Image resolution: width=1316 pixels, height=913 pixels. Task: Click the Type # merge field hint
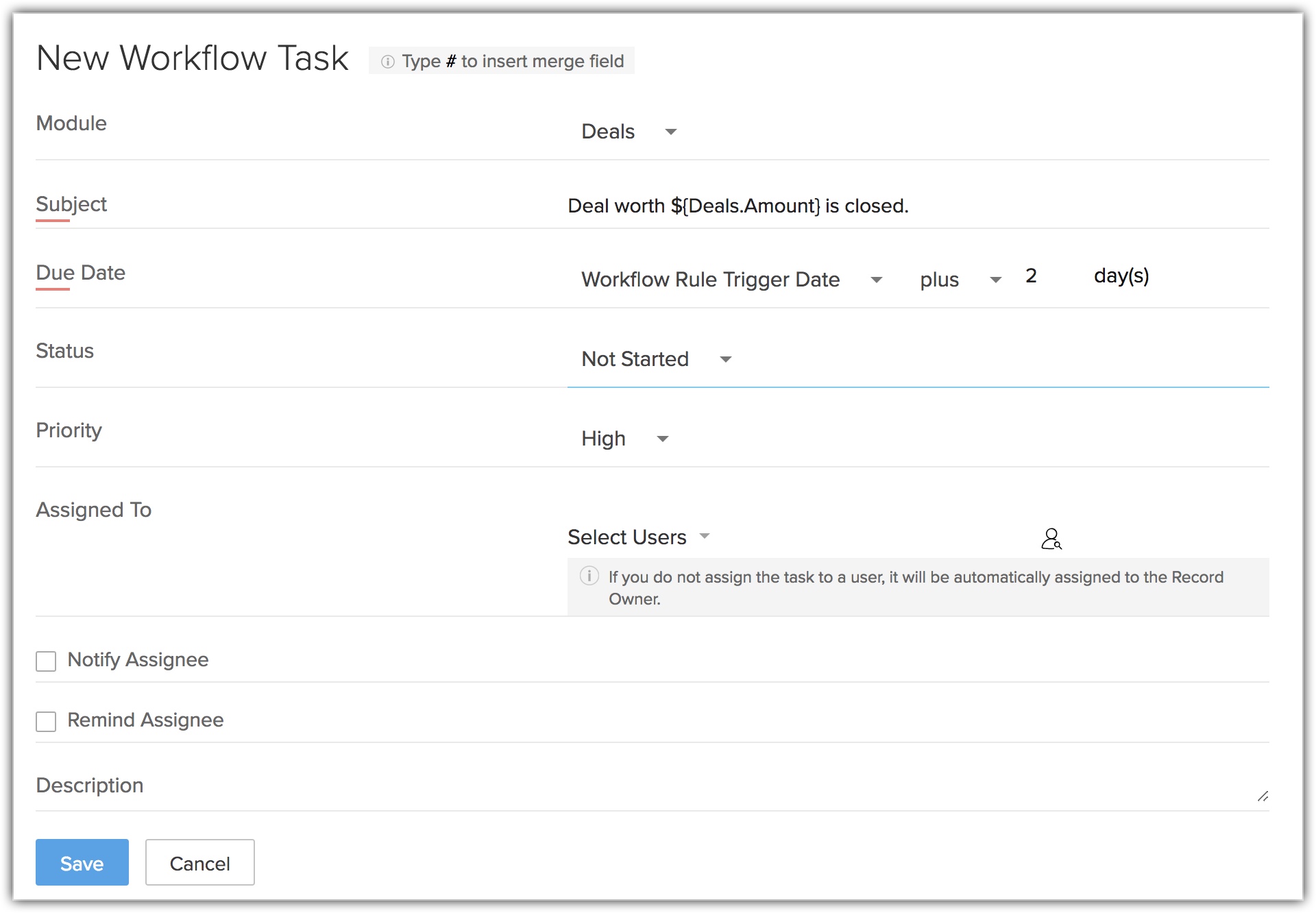512,62
